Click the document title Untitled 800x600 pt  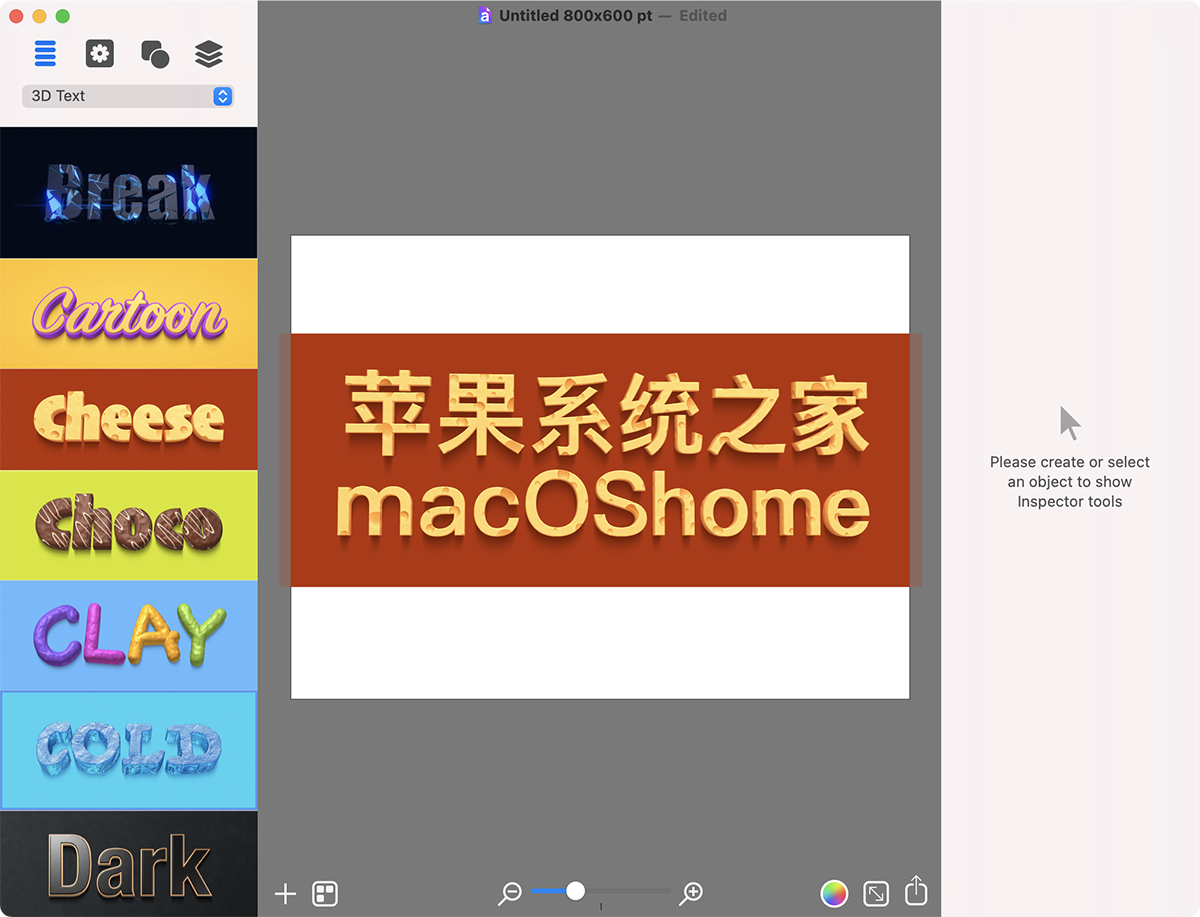click(576, 16)
